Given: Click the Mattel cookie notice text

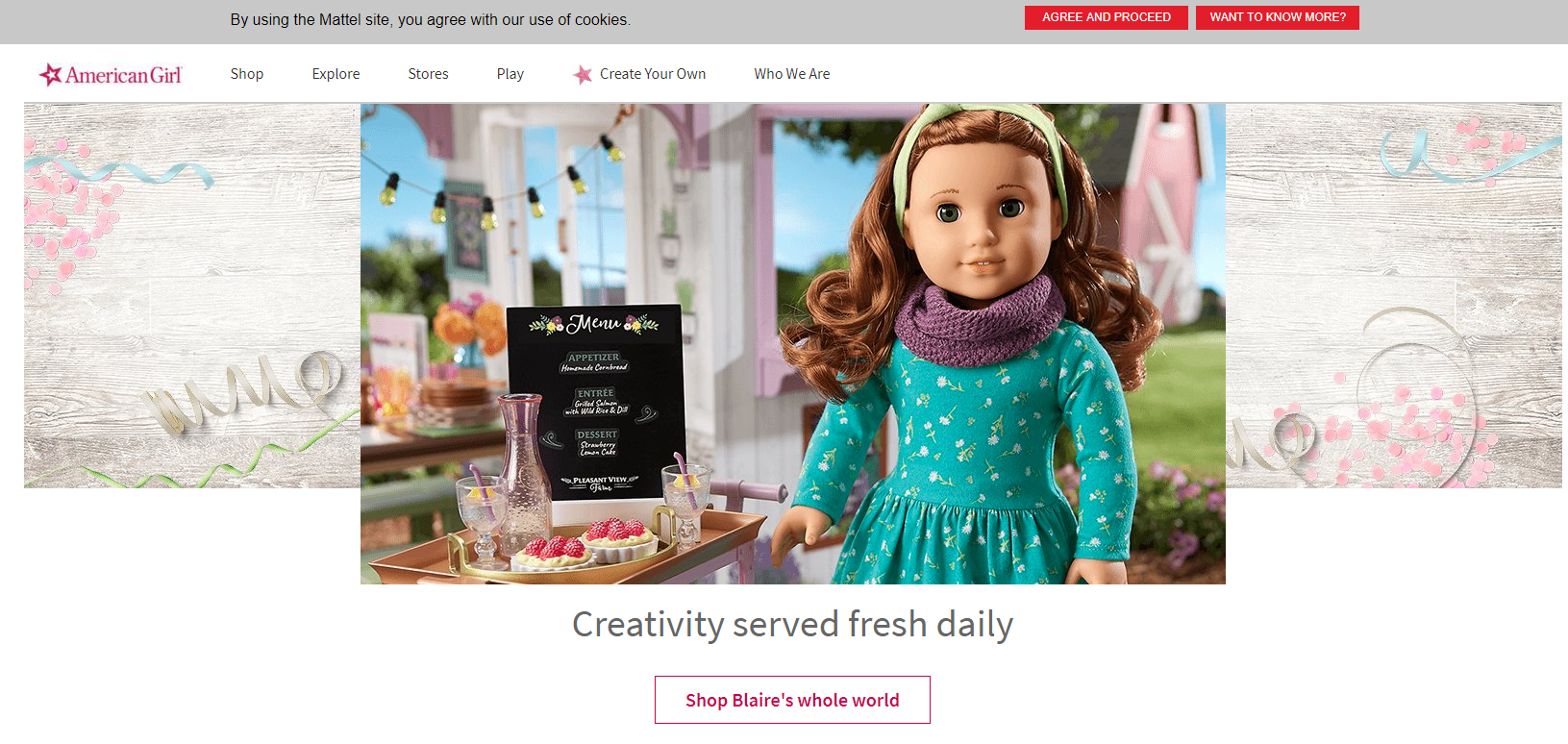Looking at the screenshot, I should (431, 19).
